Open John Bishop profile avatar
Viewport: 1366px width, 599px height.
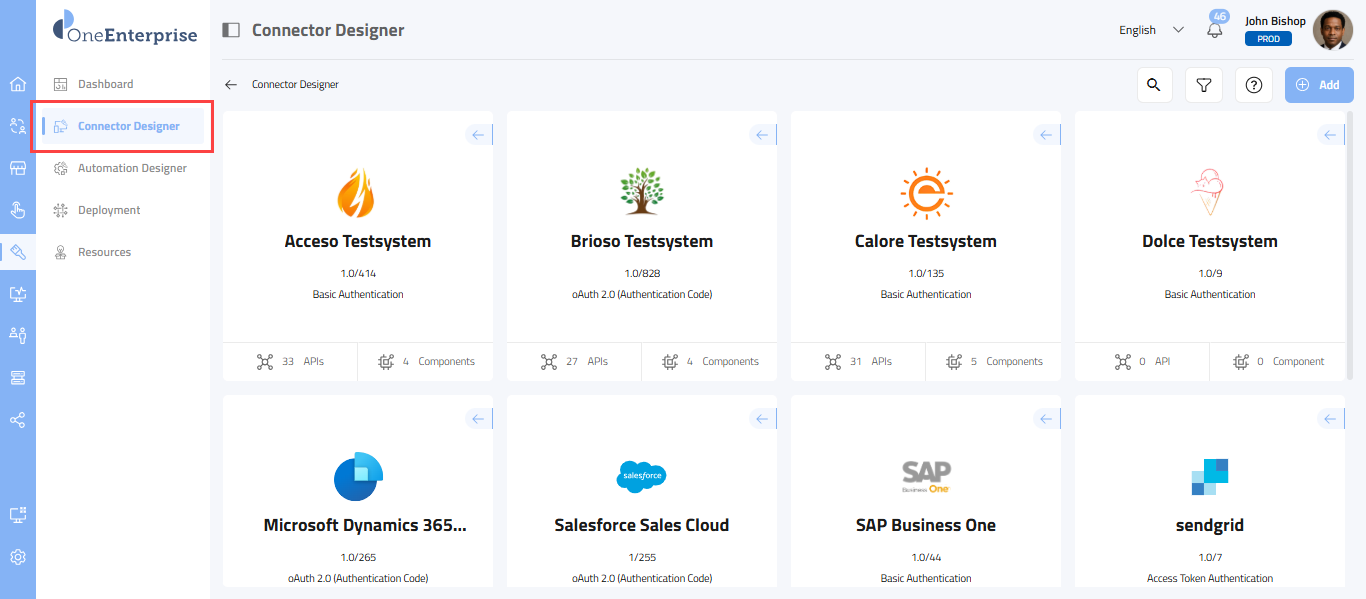pos(1332,30)
